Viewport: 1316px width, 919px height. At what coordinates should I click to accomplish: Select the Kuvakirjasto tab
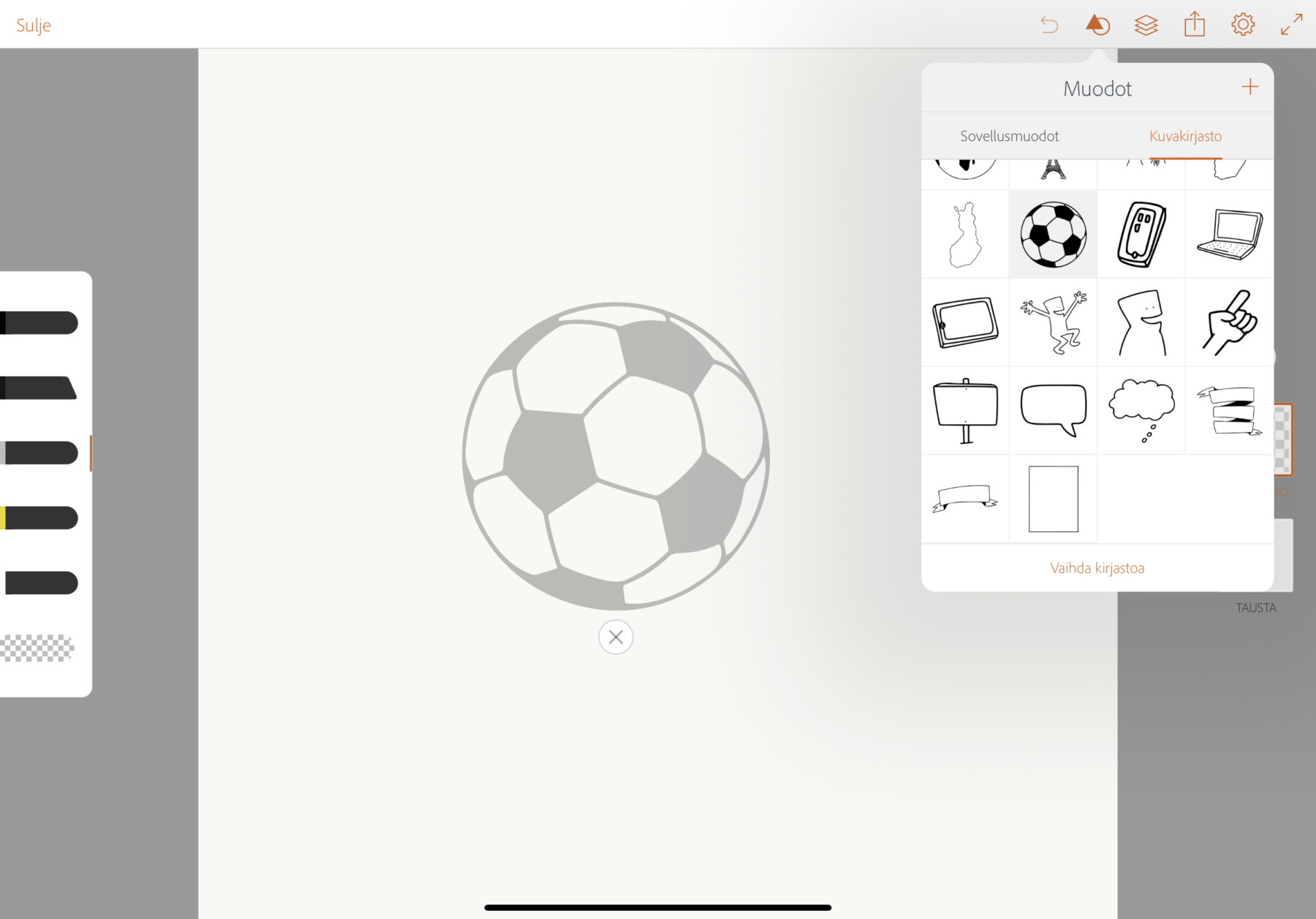[1185, 136]
